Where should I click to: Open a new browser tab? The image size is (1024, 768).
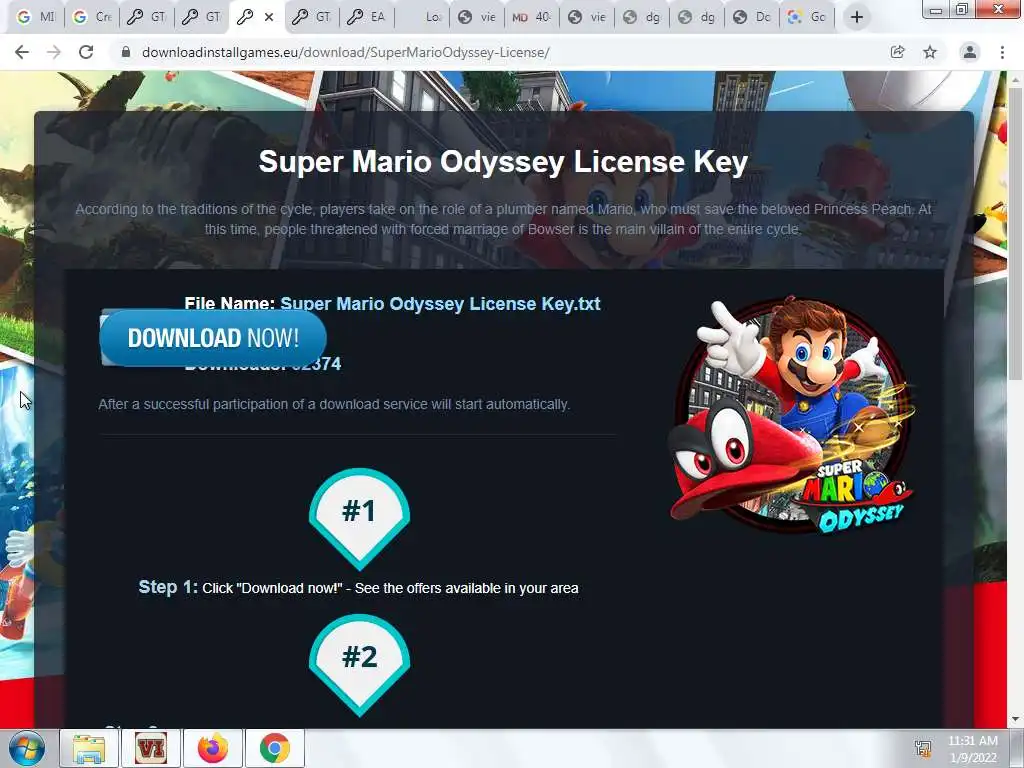pyautogui.click(x=857, y=17)
